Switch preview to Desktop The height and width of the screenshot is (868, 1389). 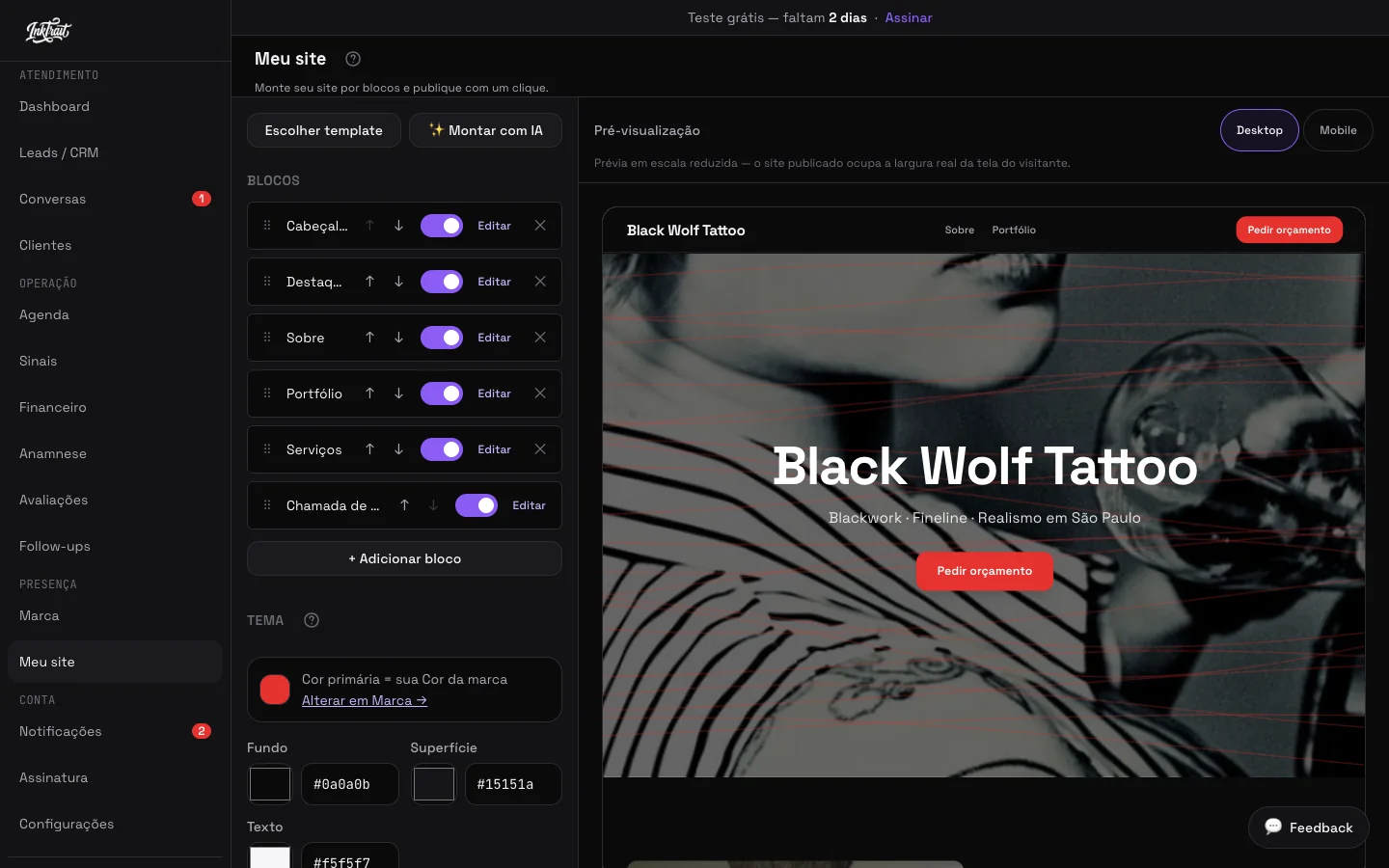coord(1260,130)
